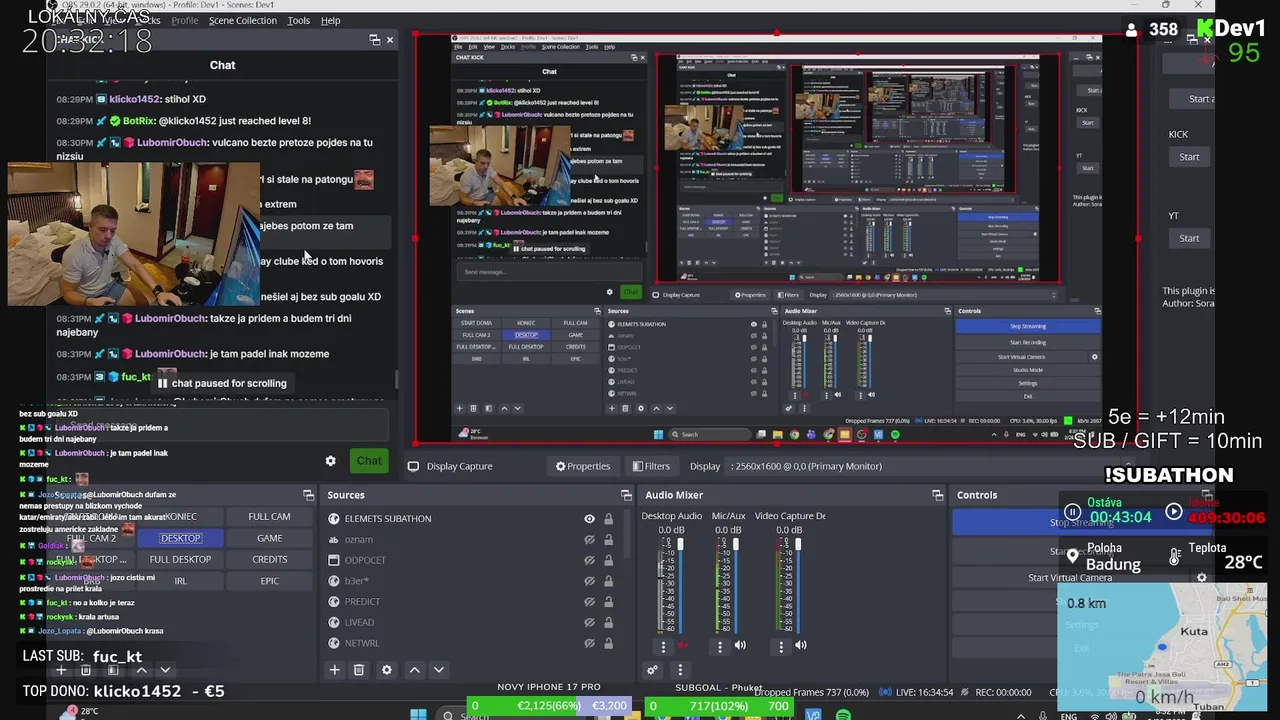Viewport: 1280px width, 720px height.
Task: Close the Chat dock
Action: (390, 40)
